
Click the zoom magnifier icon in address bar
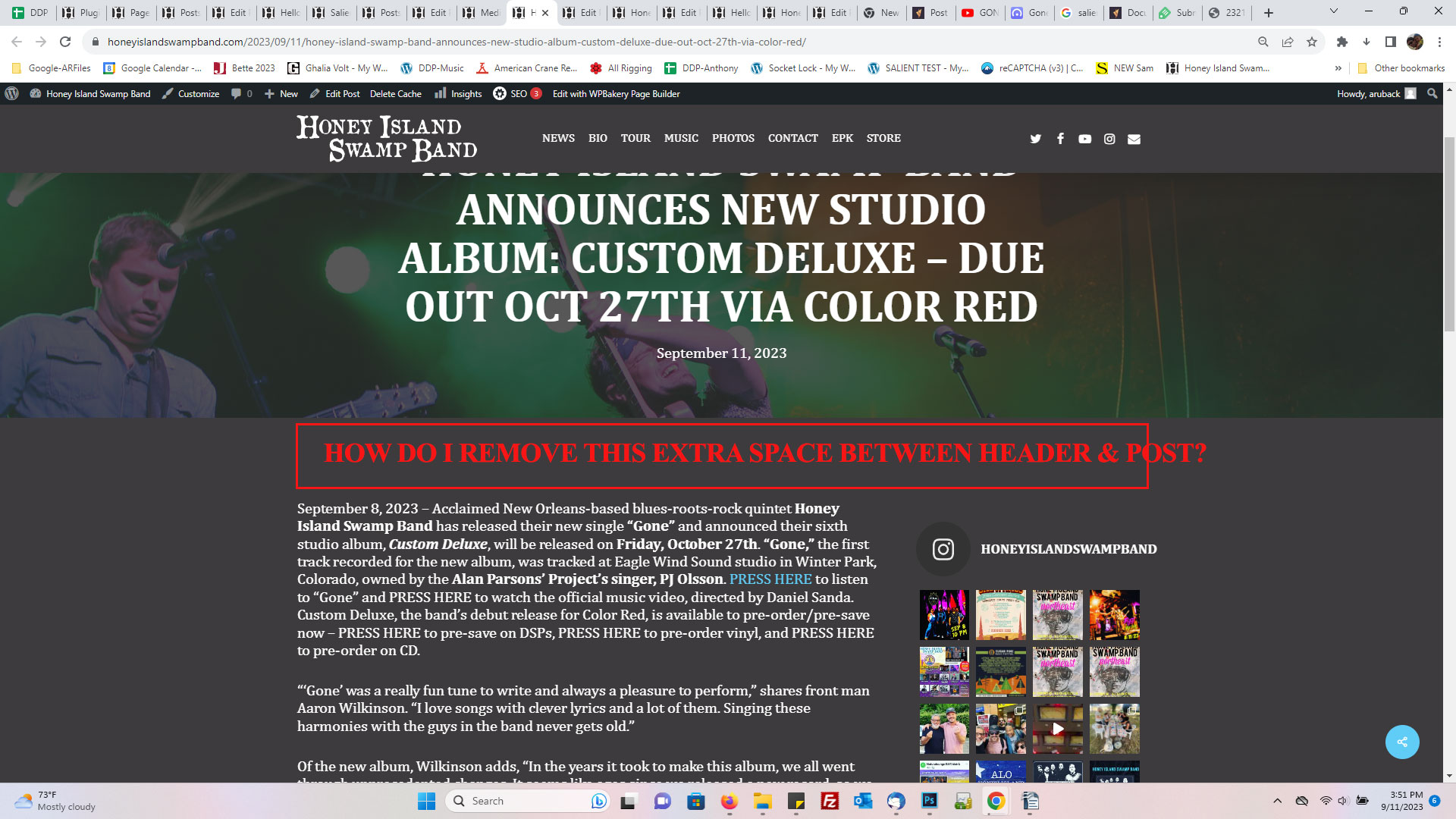[x=1263, y=42]
